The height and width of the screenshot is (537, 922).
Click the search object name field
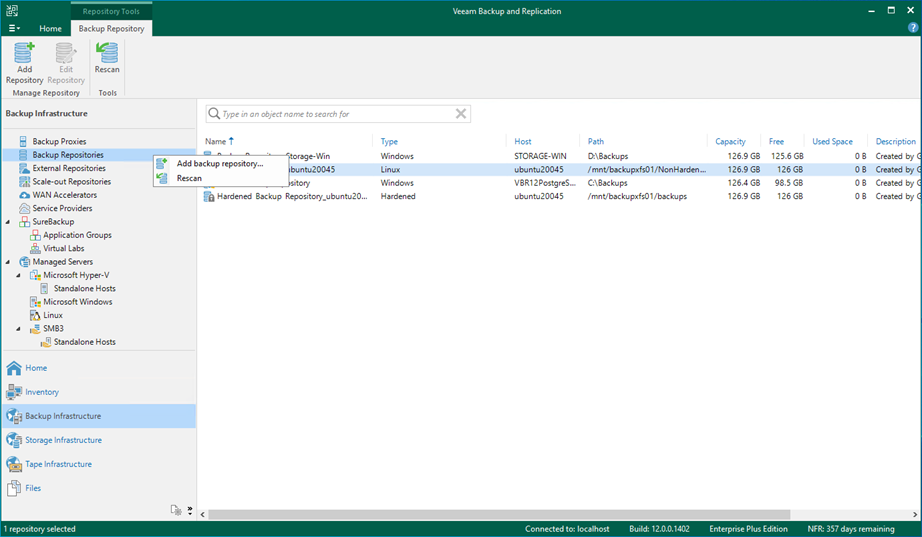tap(336, 114)
